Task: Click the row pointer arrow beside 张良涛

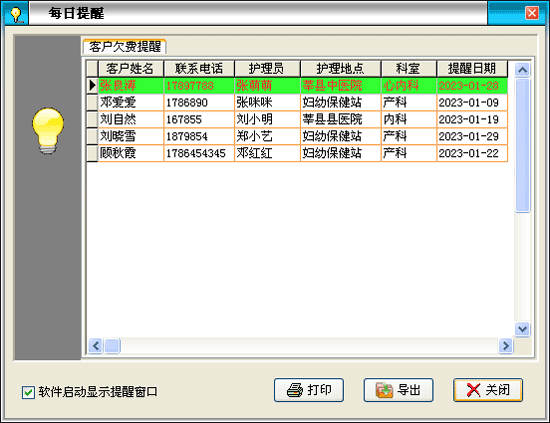Action: pos(92,85)
